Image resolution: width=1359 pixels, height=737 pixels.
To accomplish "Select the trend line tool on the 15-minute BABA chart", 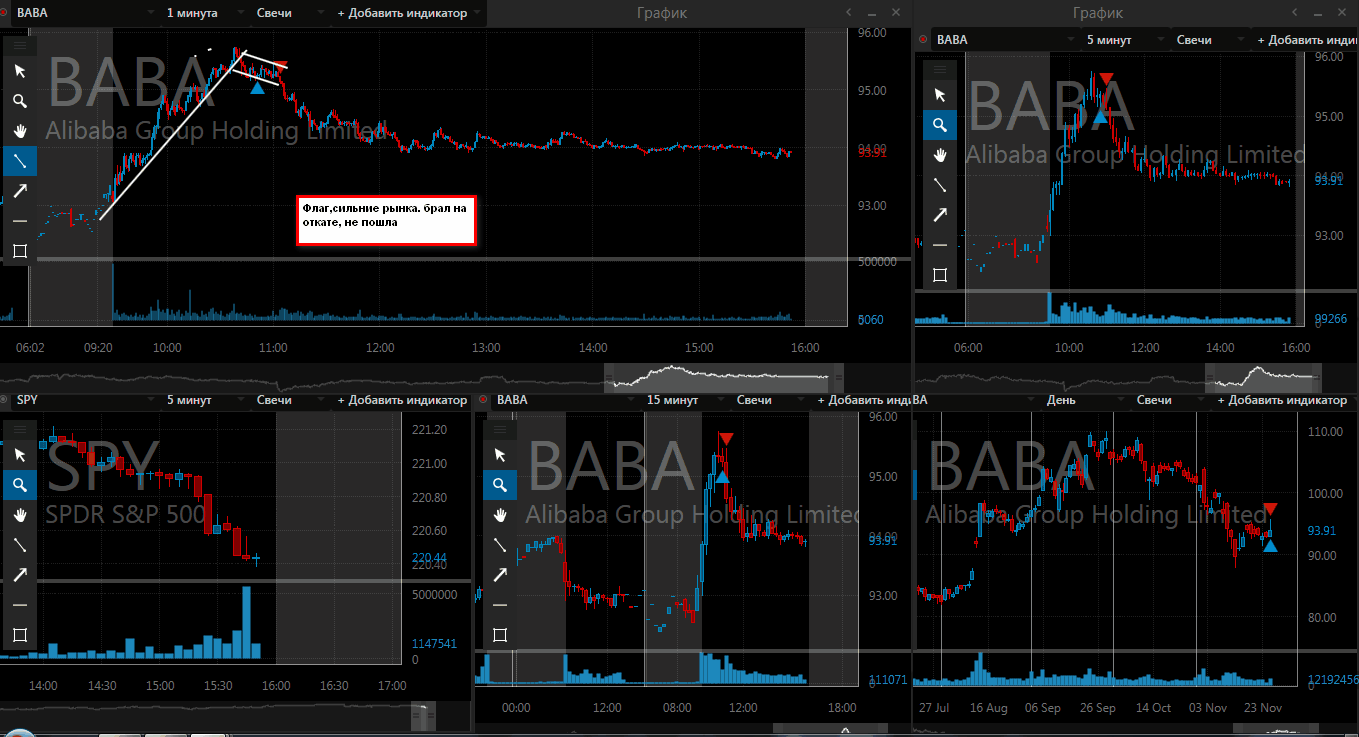I will point(500,545).
